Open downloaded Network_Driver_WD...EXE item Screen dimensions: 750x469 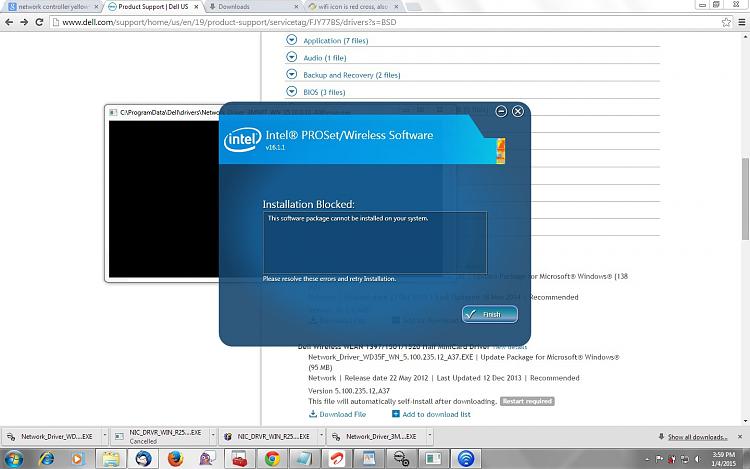tap(51, 436)
